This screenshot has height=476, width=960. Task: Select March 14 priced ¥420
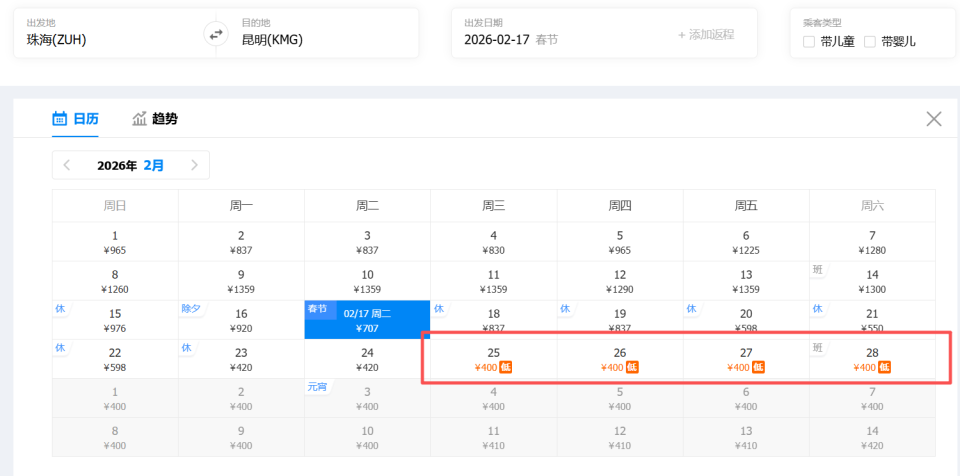[x=872, y=438]
